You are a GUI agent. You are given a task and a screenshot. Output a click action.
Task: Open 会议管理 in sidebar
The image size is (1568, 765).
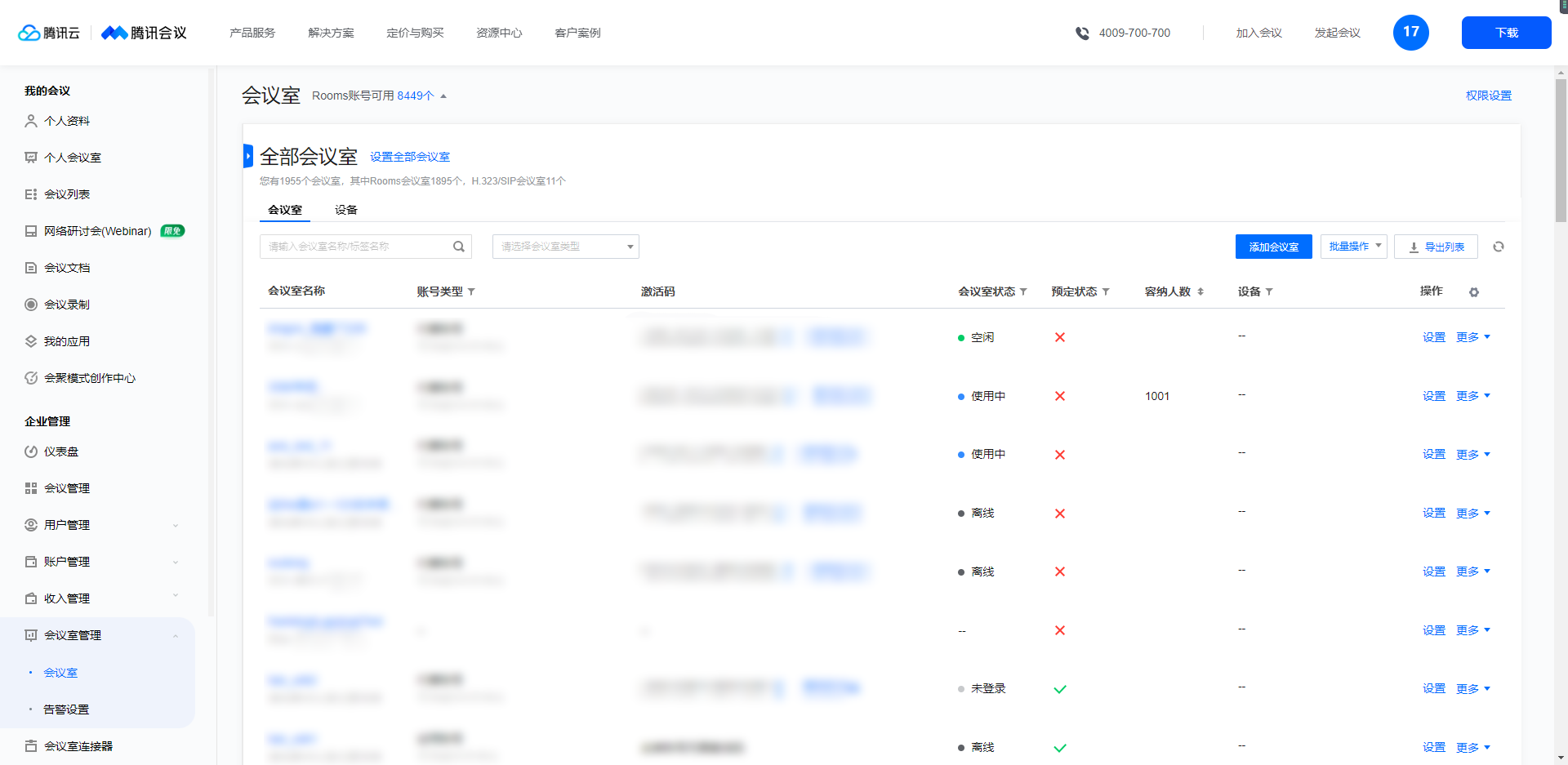(x=67, y=488)
